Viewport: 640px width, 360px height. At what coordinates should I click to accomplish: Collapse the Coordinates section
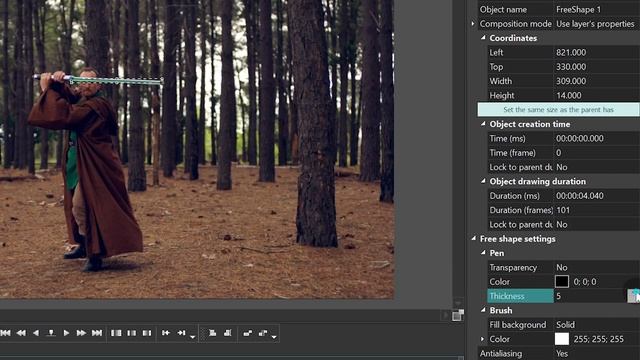483,38
